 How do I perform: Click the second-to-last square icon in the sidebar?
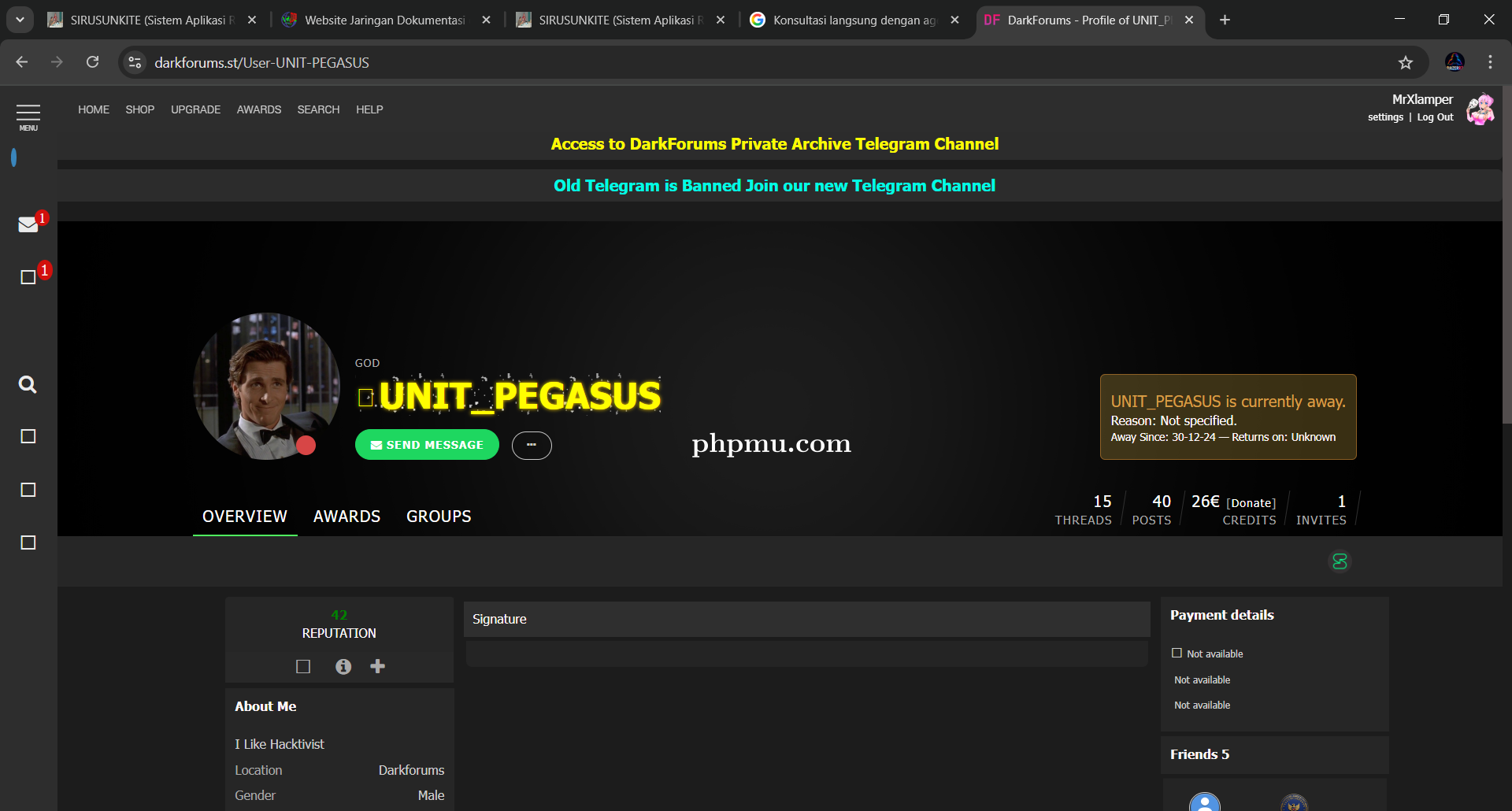point(28,490)
